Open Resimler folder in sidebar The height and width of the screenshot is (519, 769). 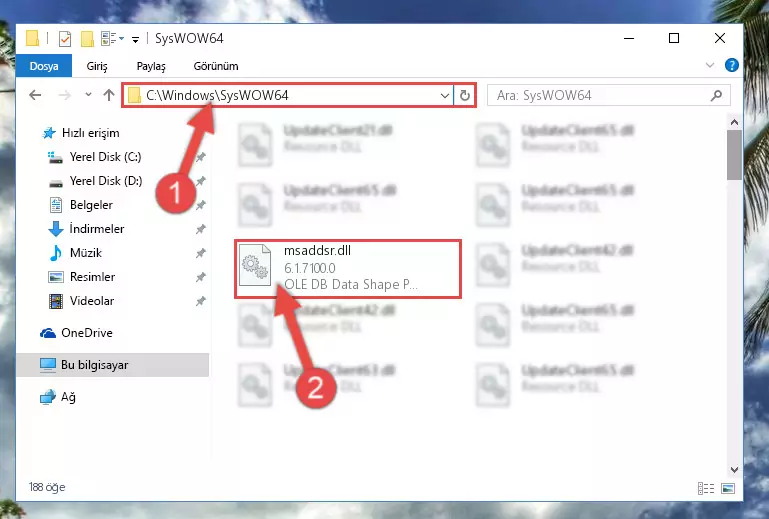coord(92,277)
